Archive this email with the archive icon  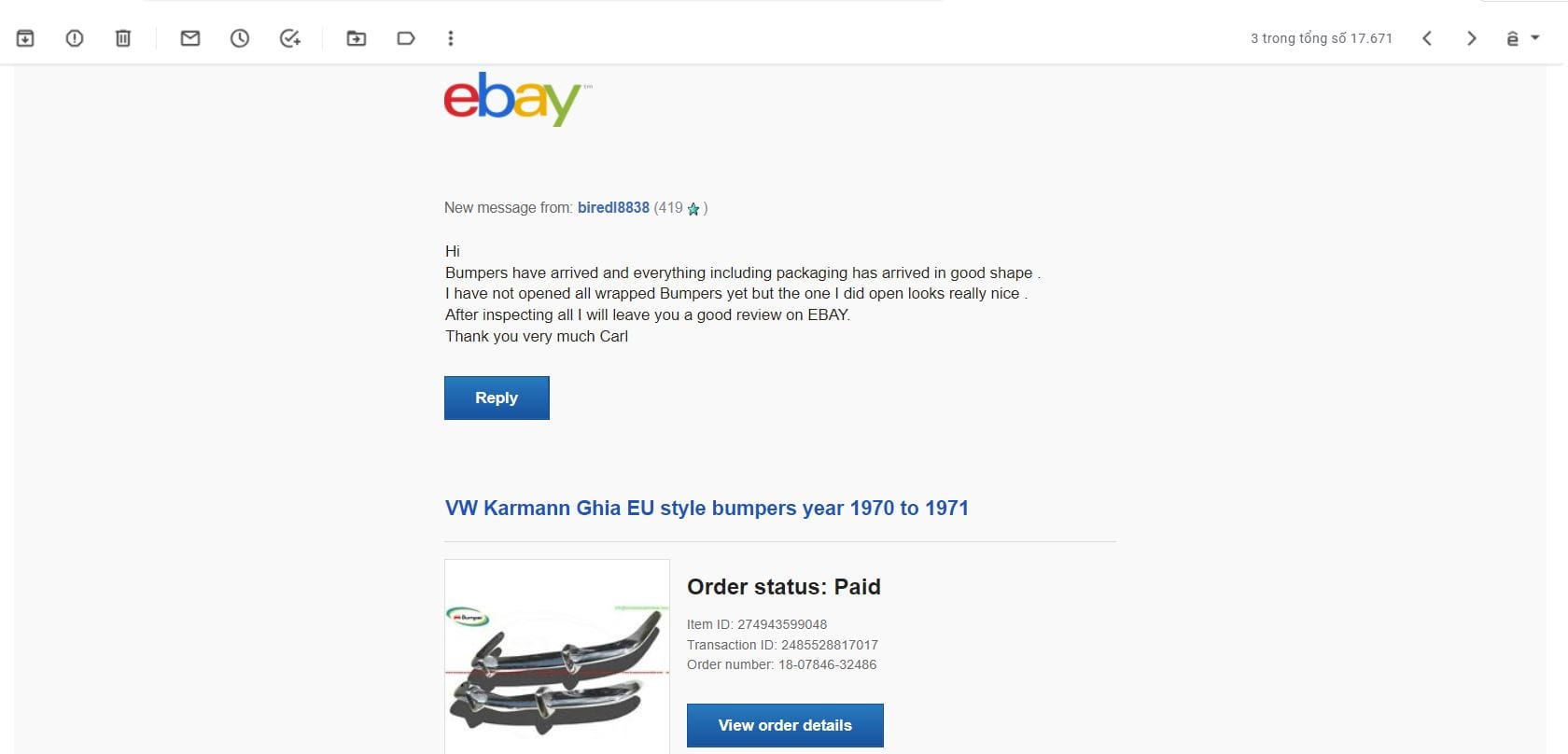25,38
